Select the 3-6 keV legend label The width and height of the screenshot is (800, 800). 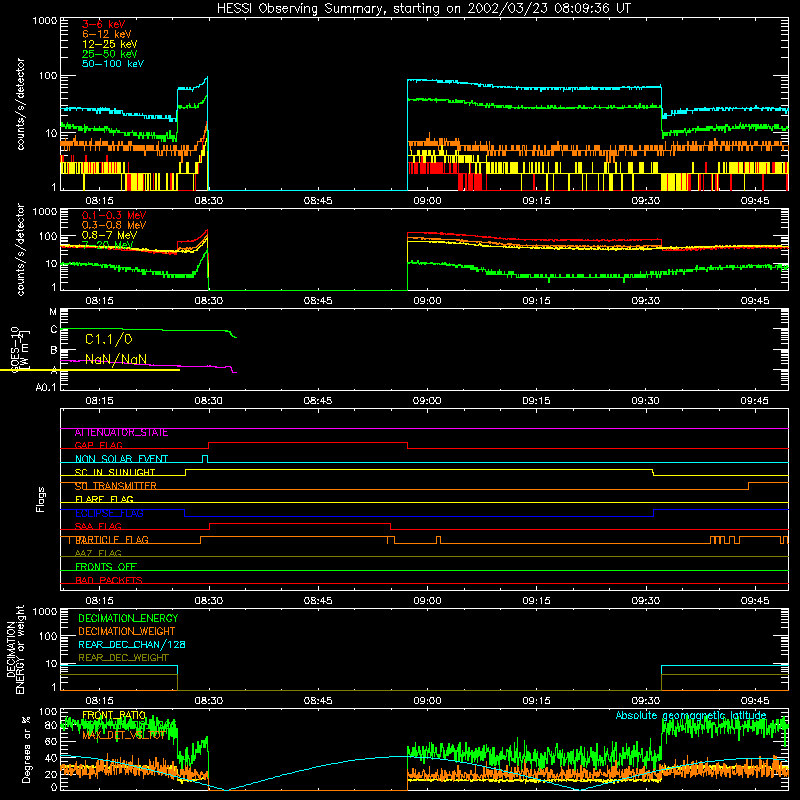point(103,24)
